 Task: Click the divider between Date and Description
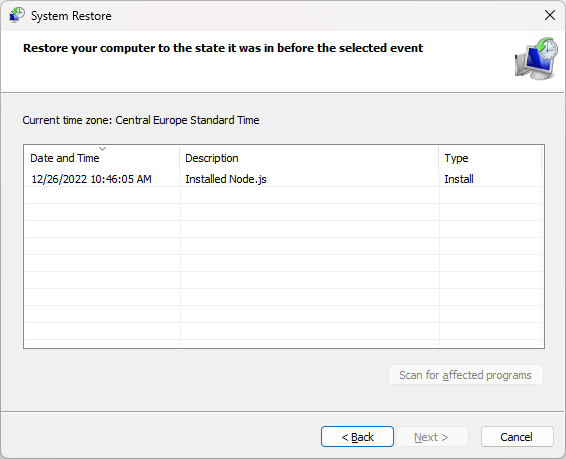[x=179, y=158]
